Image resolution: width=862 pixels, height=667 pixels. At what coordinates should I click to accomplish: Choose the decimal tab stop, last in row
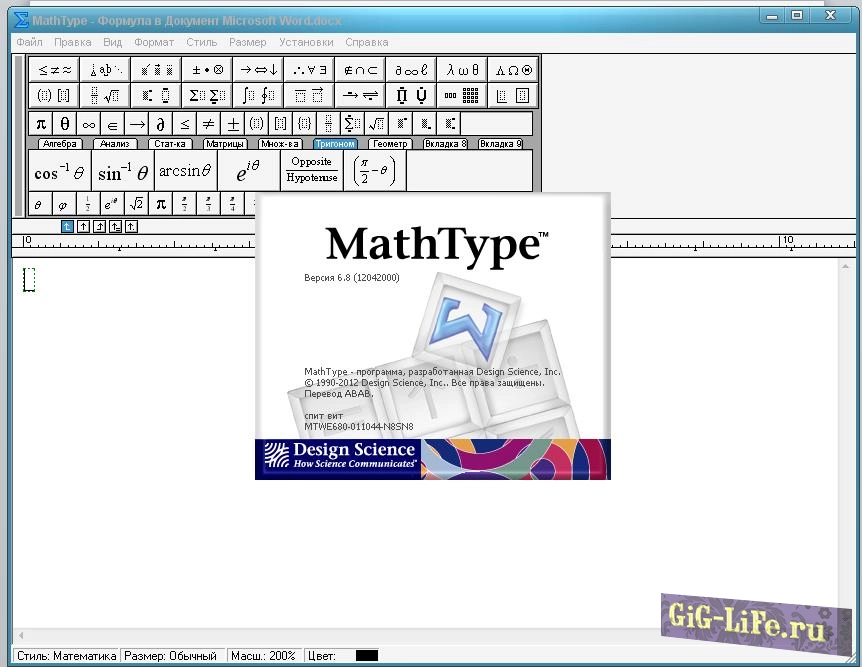click(x=131, y=227)
